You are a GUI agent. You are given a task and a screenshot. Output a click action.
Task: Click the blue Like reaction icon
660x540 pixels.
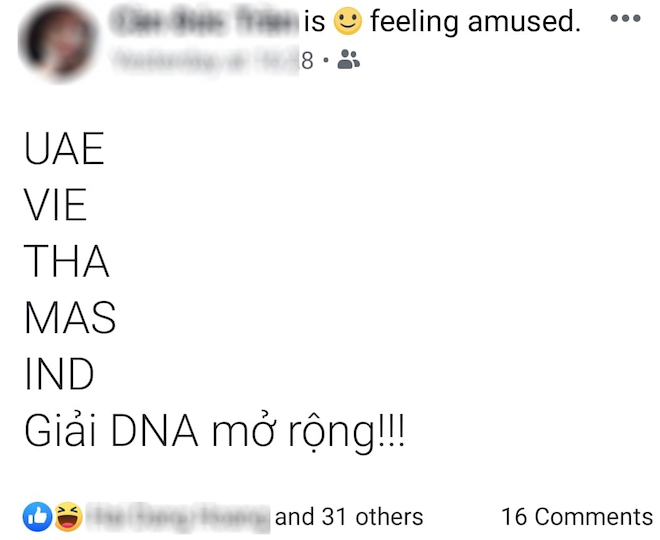point(37,516)
